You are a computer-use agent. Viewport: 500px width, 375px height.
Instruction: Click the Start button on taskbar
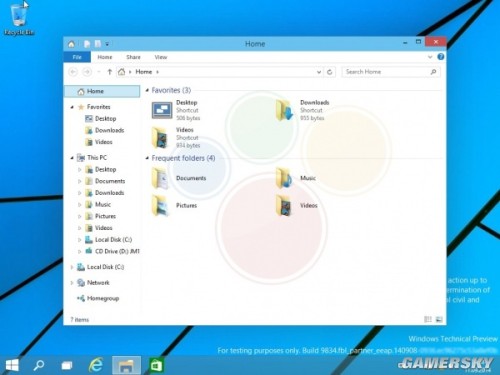pyautogui.click(x=12, y=365)
